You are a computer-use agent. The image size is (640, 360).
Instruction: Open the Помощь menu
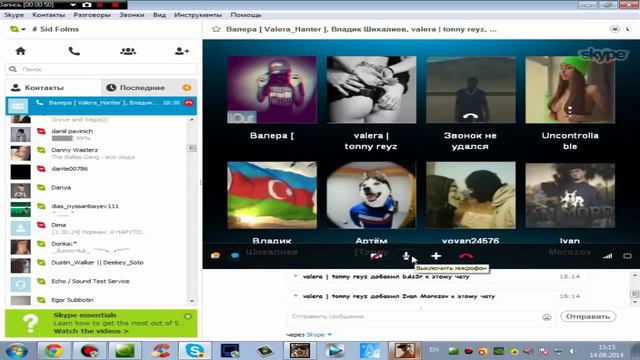point(246,15)
